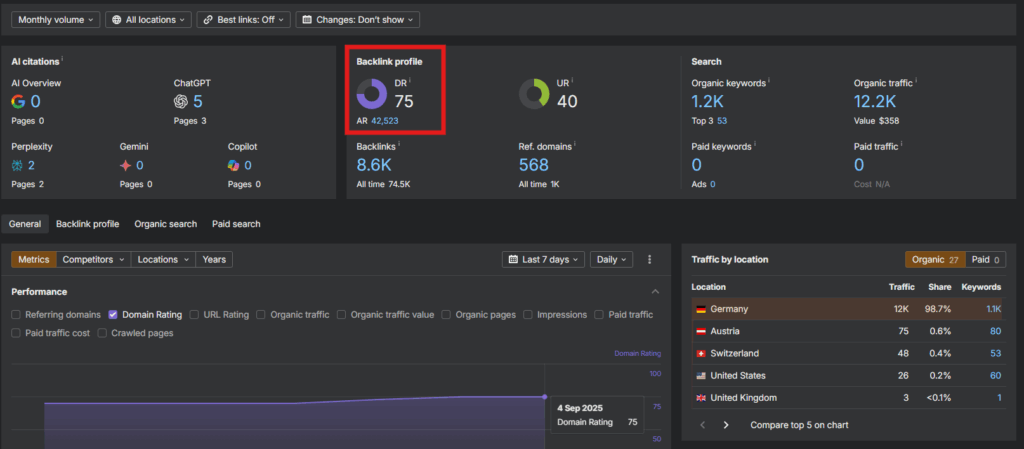The height and width of the screenshot is (449, 1024).
Task: Click the 4 Sep 2025 chart point
Action: 545,397
